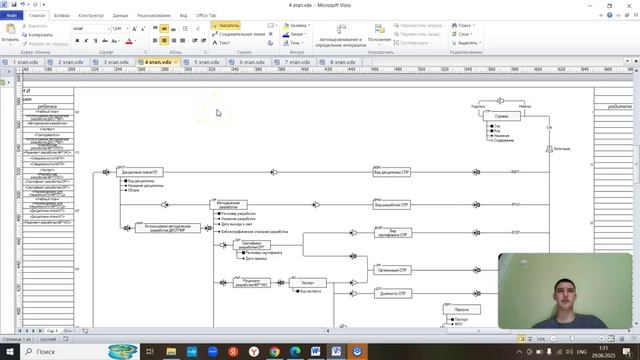Switch to the Конструктор ribbon tab
Image resolution: width=640 pixels, height=360 pixels.
(x=91, y=16)
